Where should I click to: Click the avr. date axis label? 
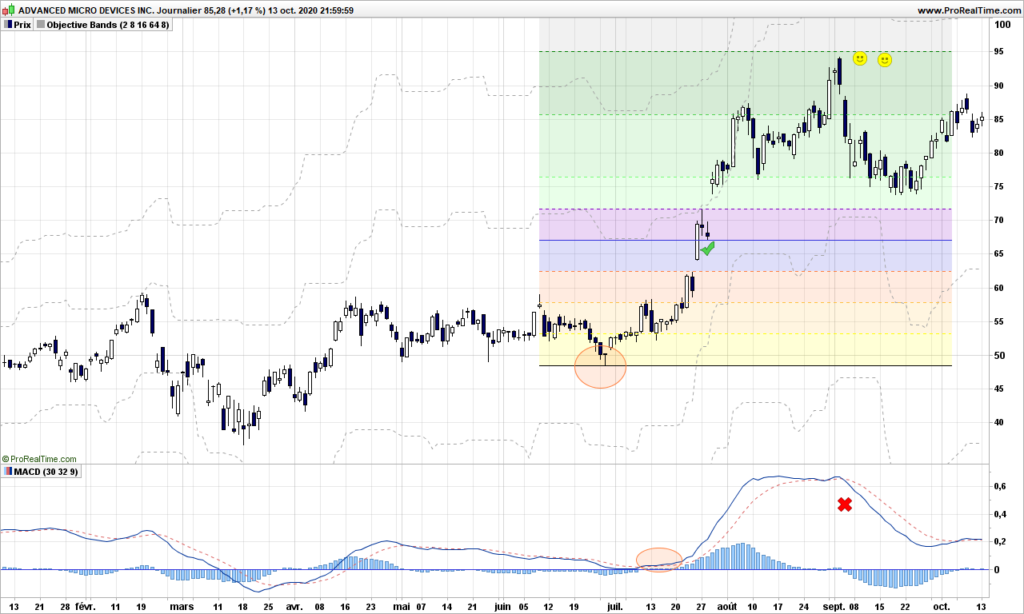click(x=295, y=606)
